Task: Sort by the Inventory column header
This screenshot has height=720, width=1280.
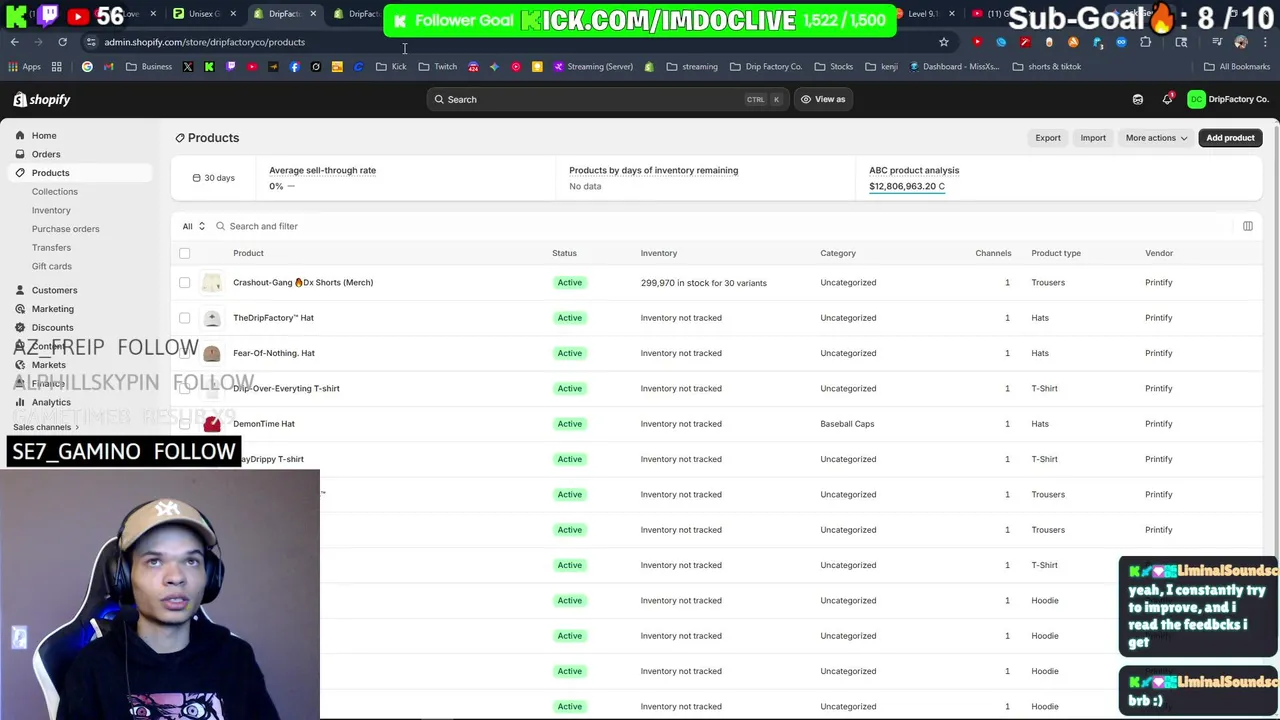Action: pyautogui.click(x=659, y=253)
